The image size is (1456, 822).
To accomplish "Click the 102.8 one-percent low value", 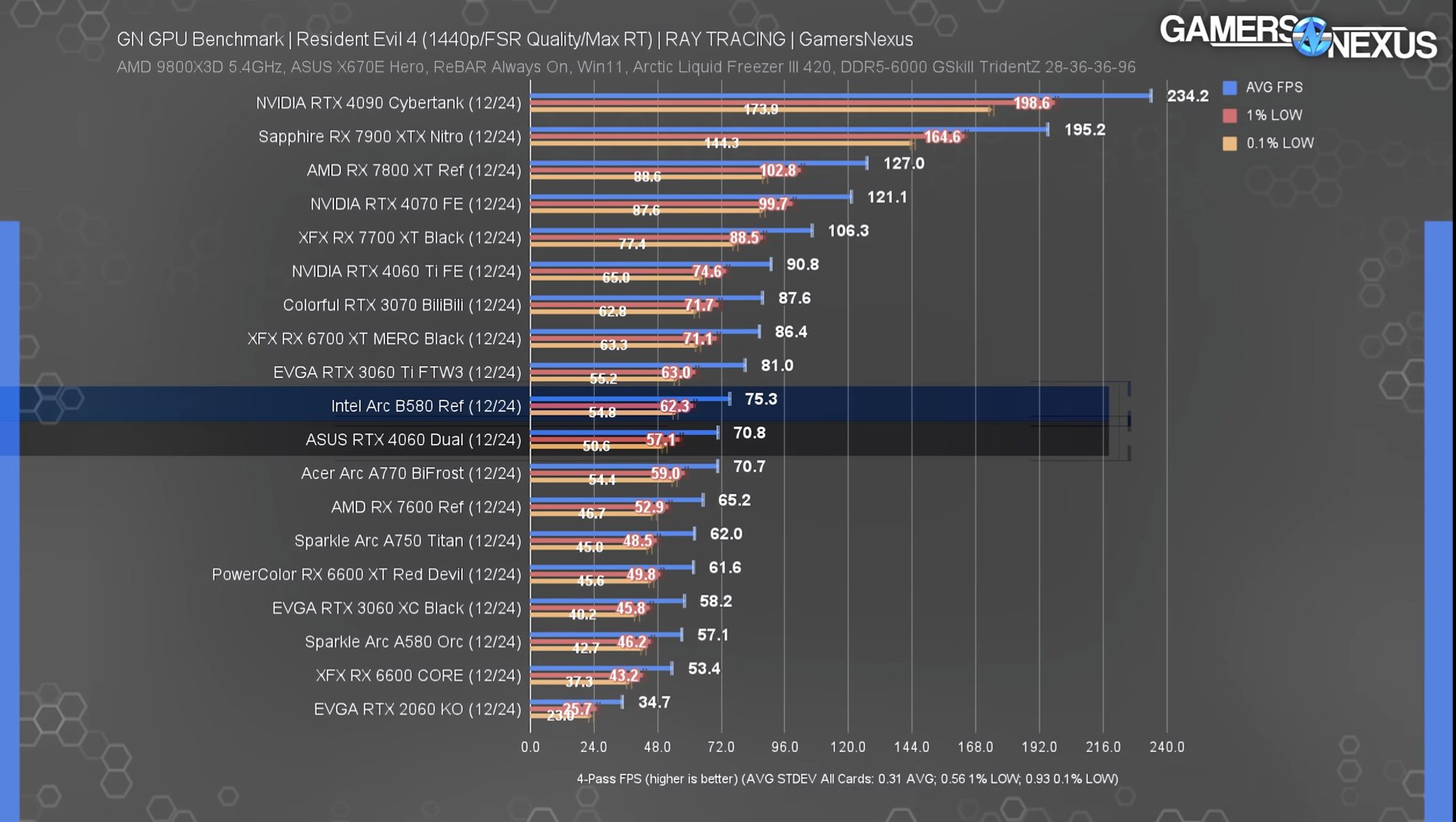I will coord(777,170).
